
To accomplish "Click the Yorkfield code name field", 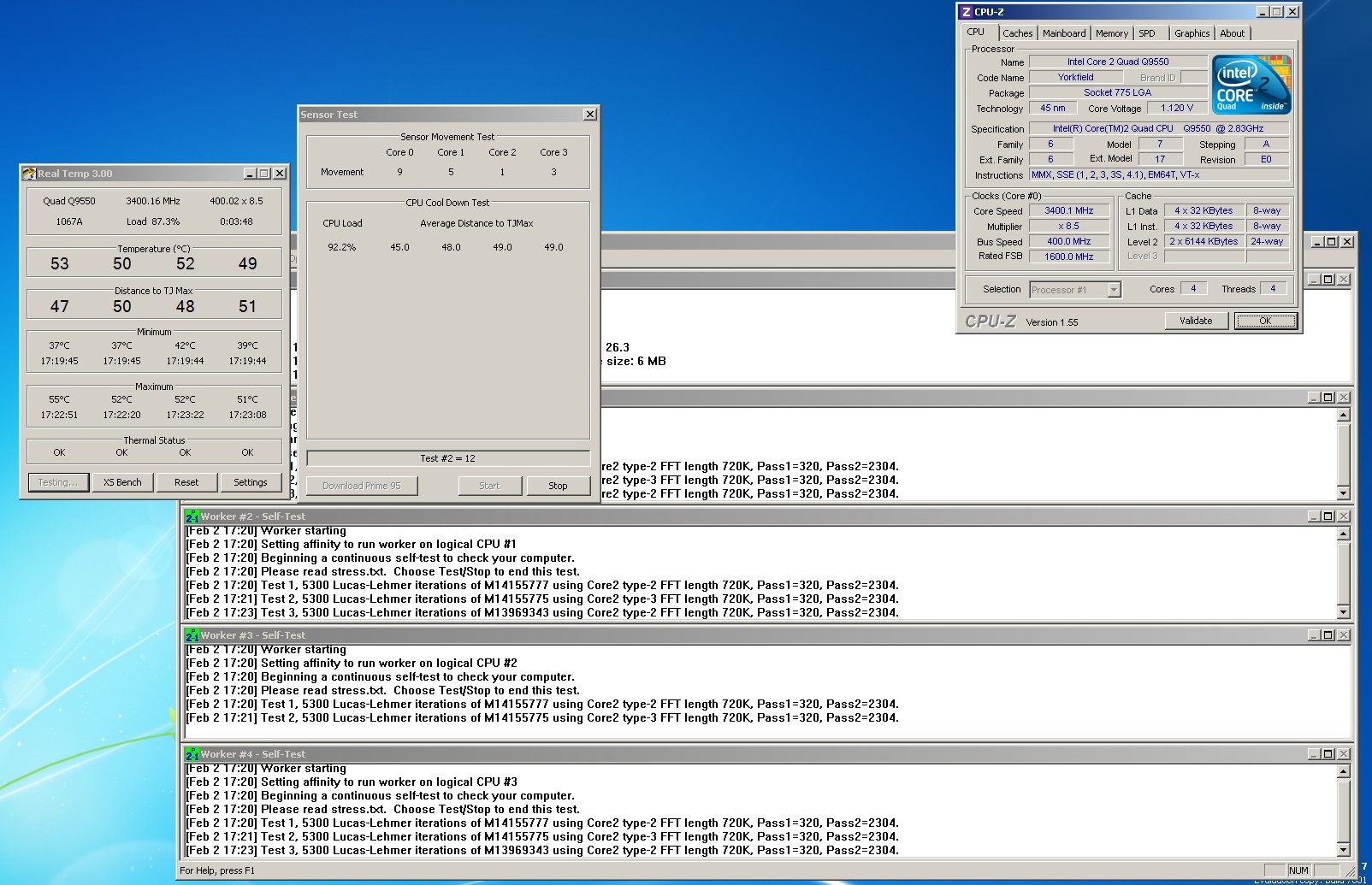I will (1075, 77).
